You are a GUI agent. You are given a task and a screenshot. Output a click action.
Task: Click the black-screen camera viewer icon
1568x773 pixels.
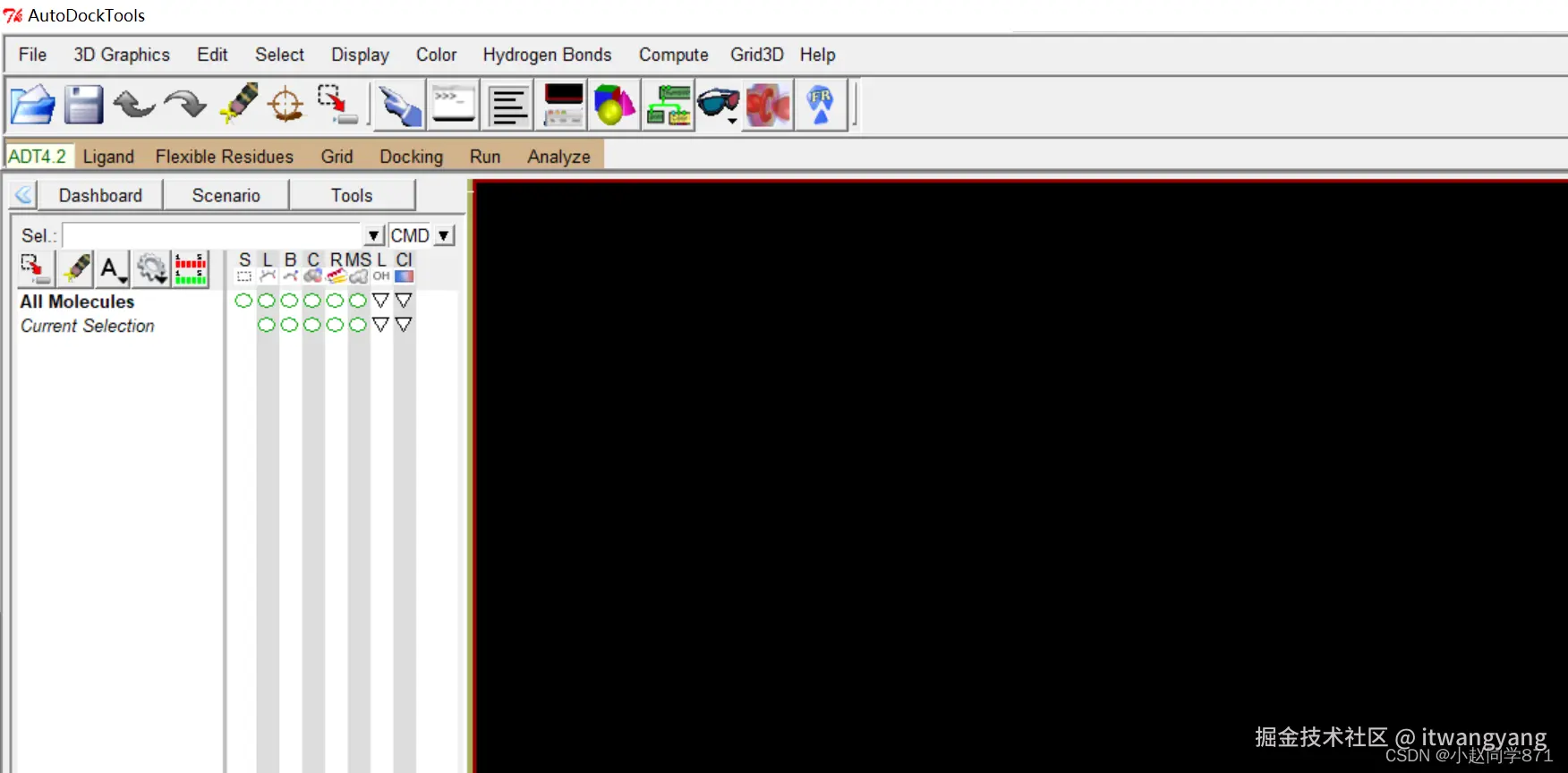point(563,105)
